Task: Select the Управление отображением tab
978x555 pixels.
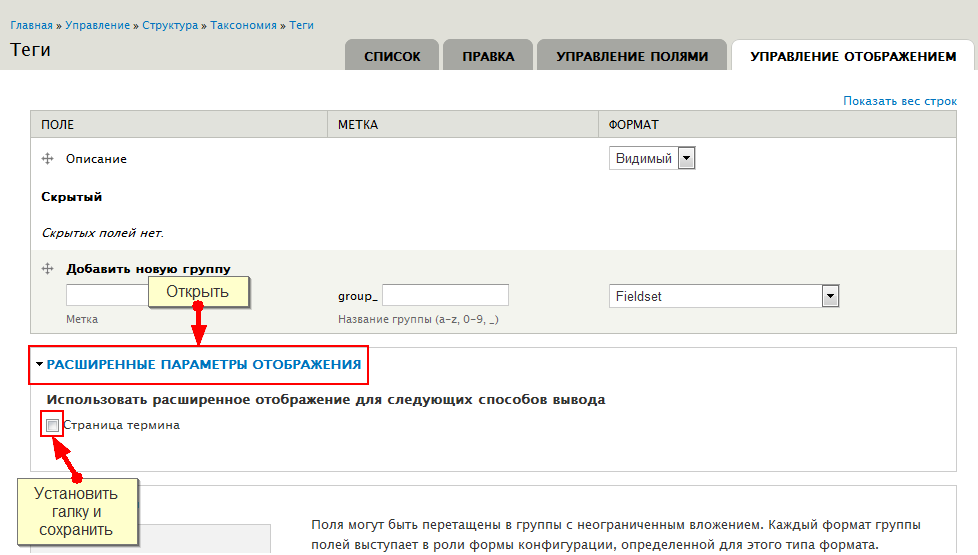Action: (x=853, y=57)
